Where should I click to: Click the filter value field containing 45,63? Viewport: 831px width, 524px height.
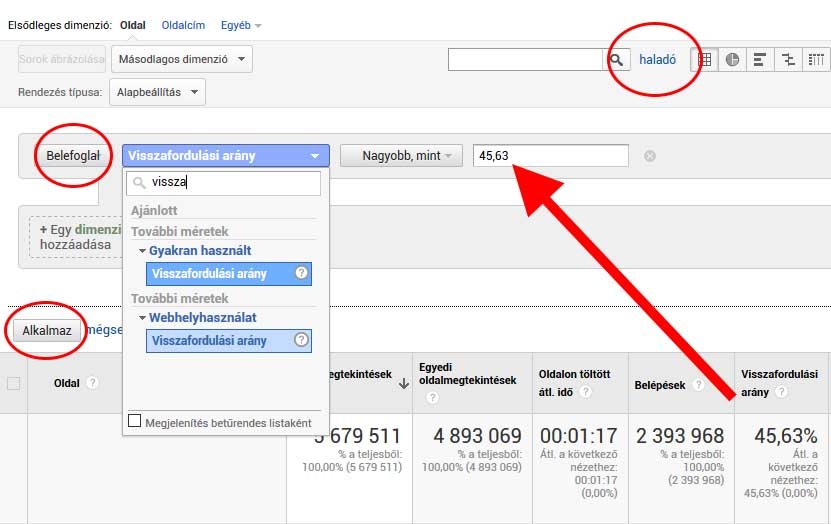click(x=551, y=156)
